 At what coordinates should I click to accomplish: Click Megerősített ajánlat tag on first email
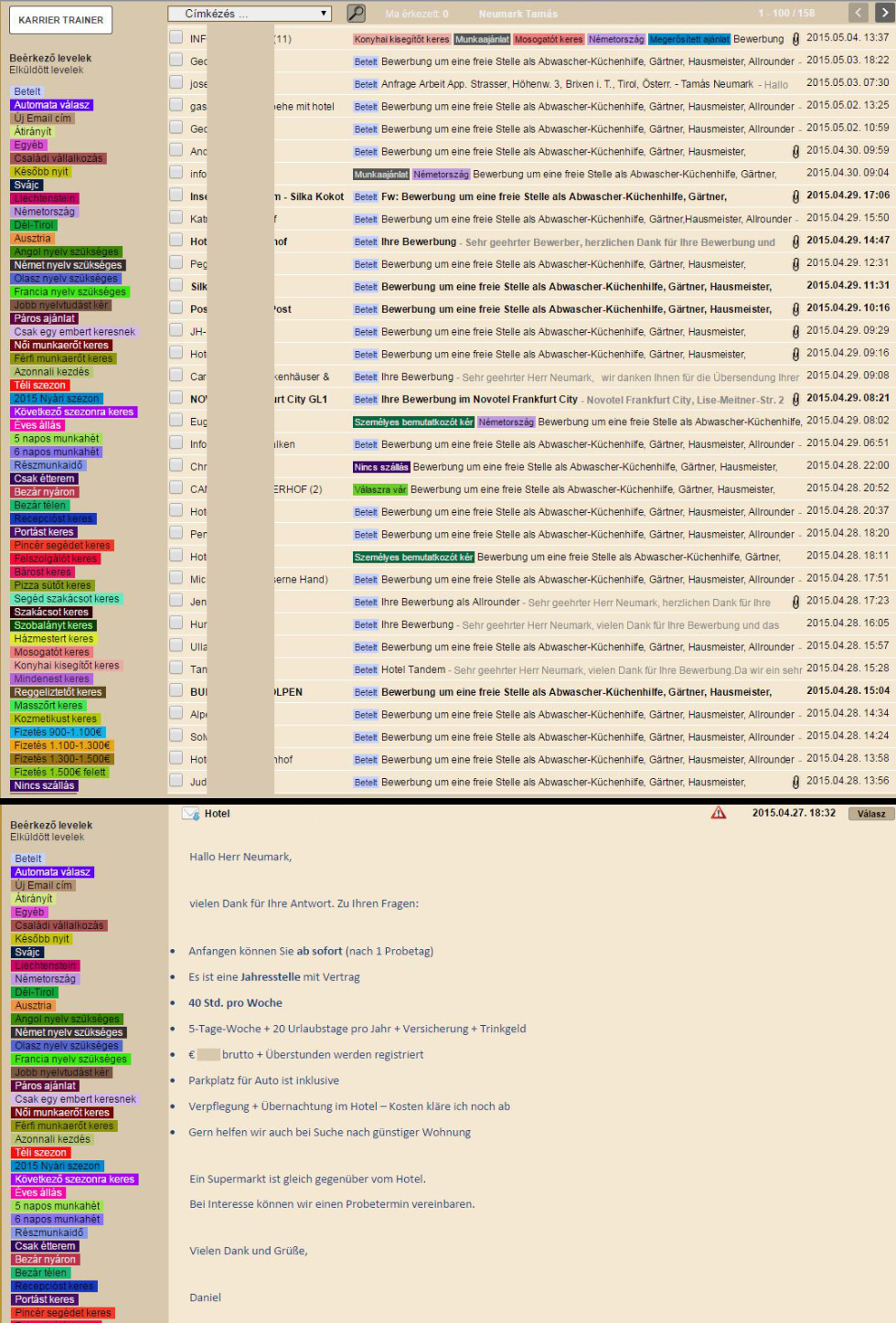[x=689, y=39]
